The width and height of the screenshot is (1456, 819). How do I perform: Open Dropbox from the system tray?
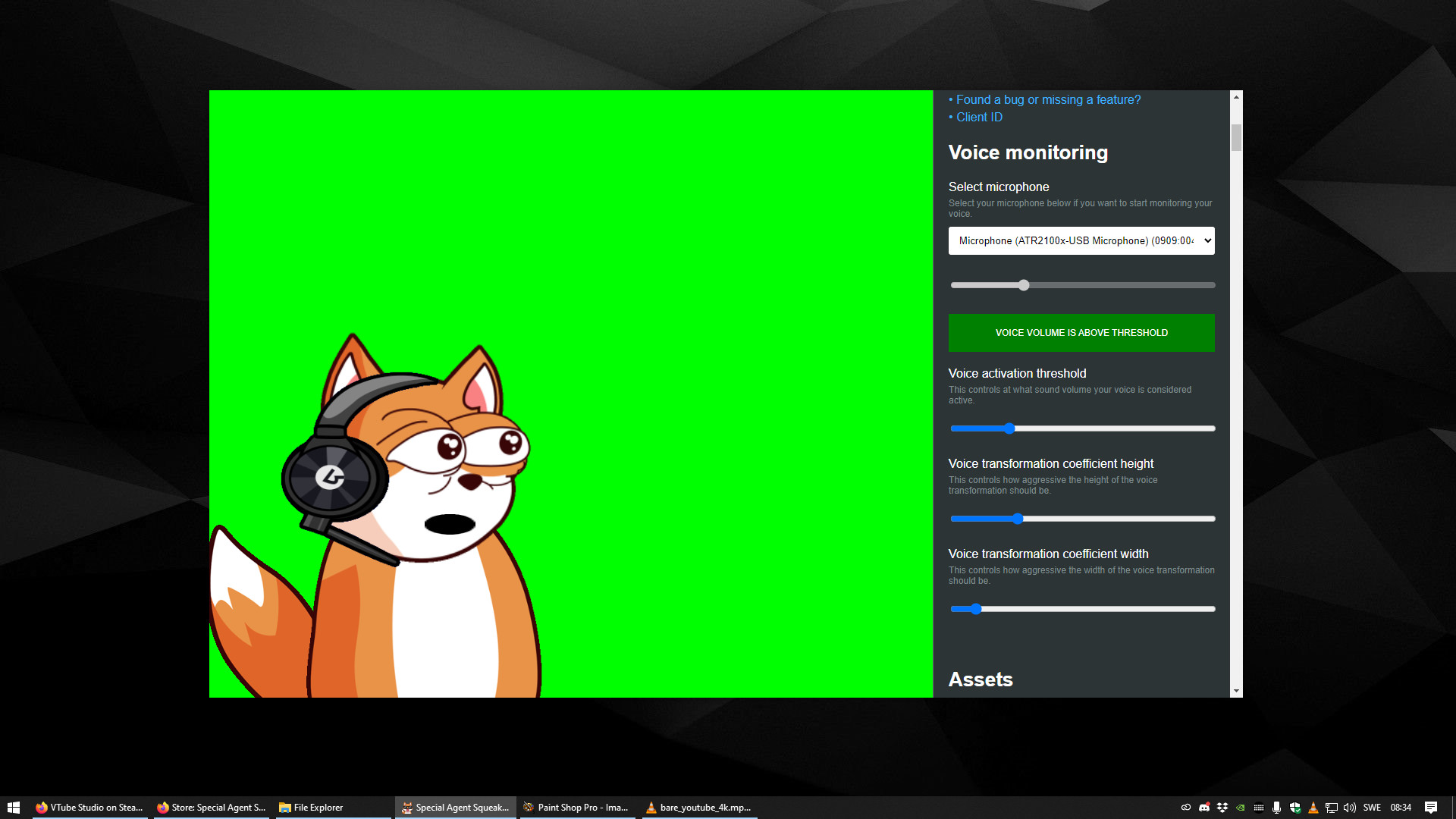[x=1221, y=807]
